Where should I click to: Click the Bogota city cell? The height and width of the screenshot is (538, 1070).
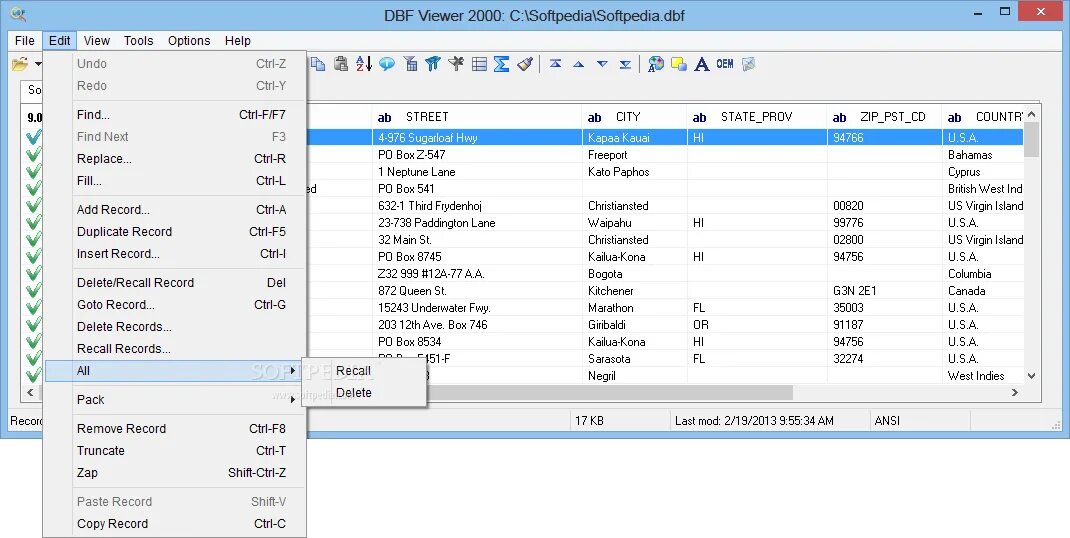point(635,274)
